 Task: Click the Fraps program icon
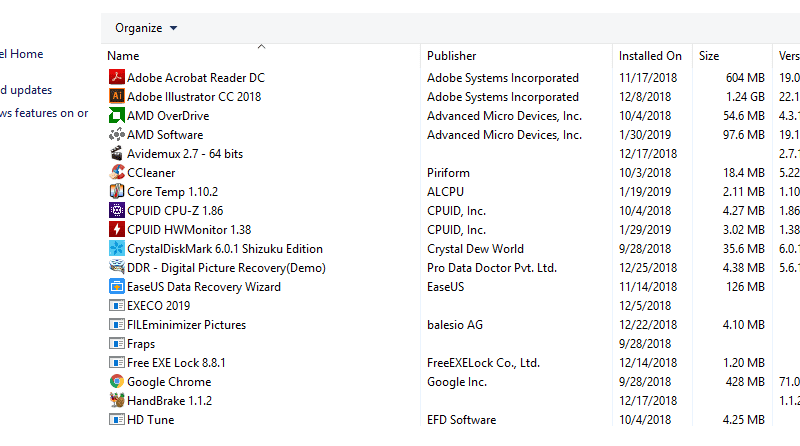pyautogui.click(x=116, y=343)
